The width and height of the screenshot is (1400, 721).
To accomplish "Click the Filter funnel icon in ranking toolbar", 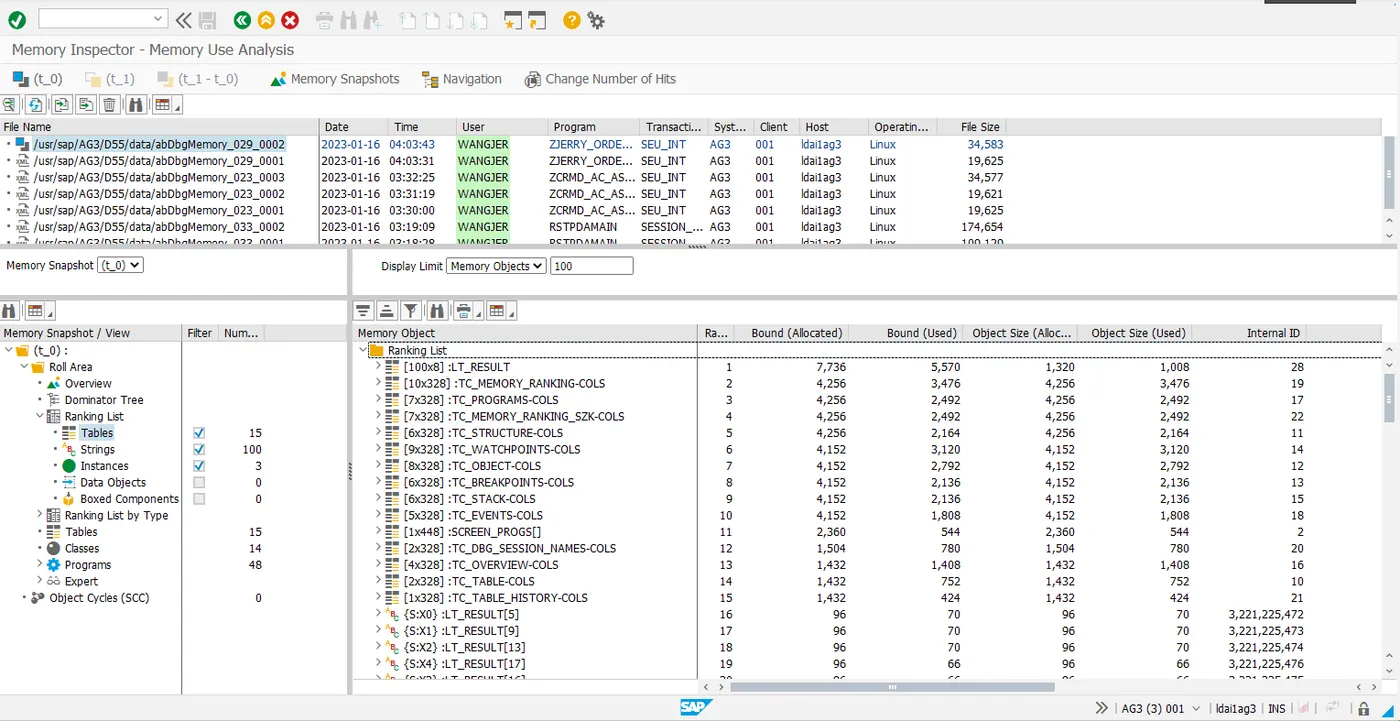I will pos(411,311).
